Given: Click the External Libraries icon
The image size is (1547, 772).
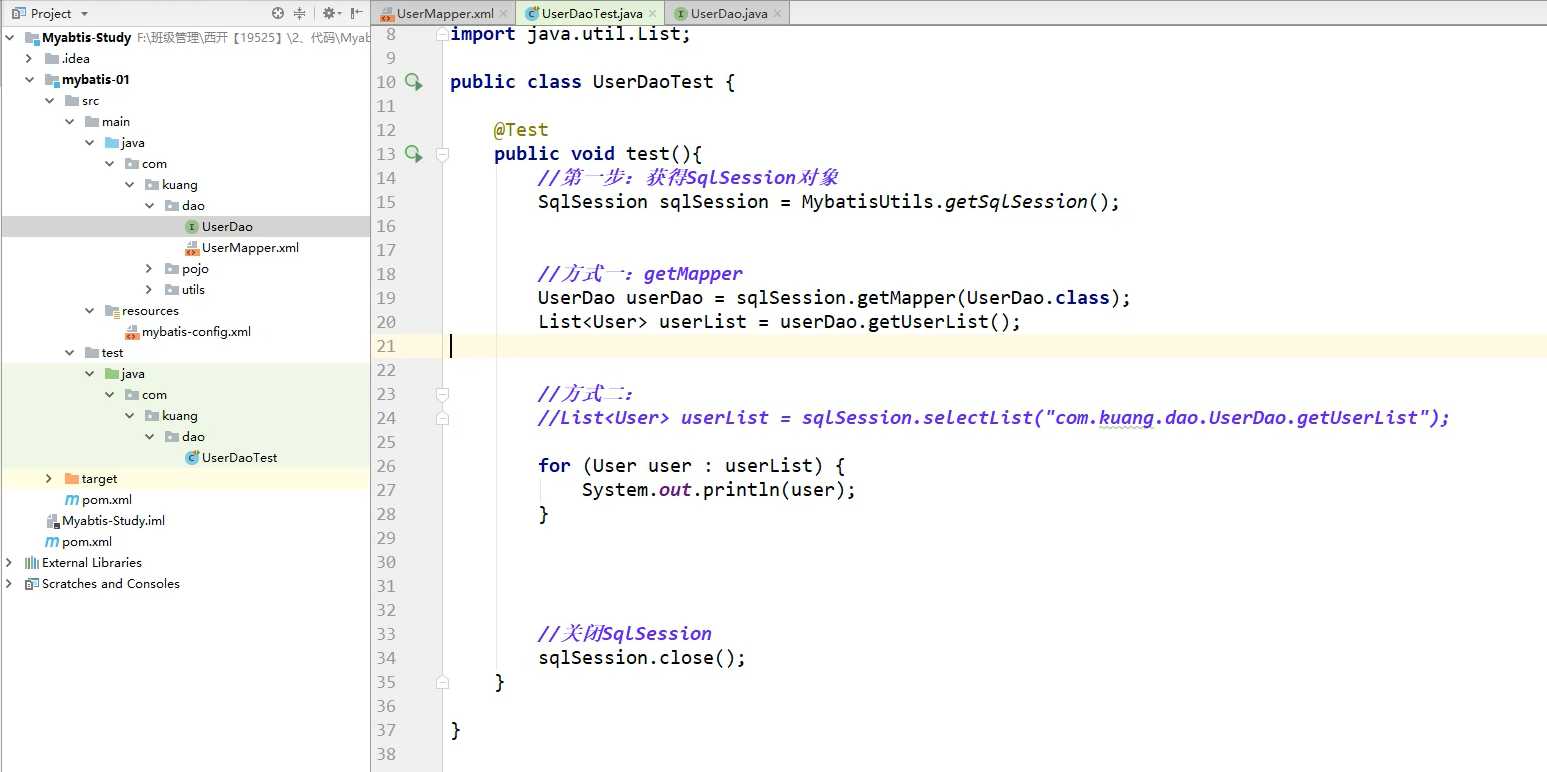Looking at the screenshot, I should [31, 563].
